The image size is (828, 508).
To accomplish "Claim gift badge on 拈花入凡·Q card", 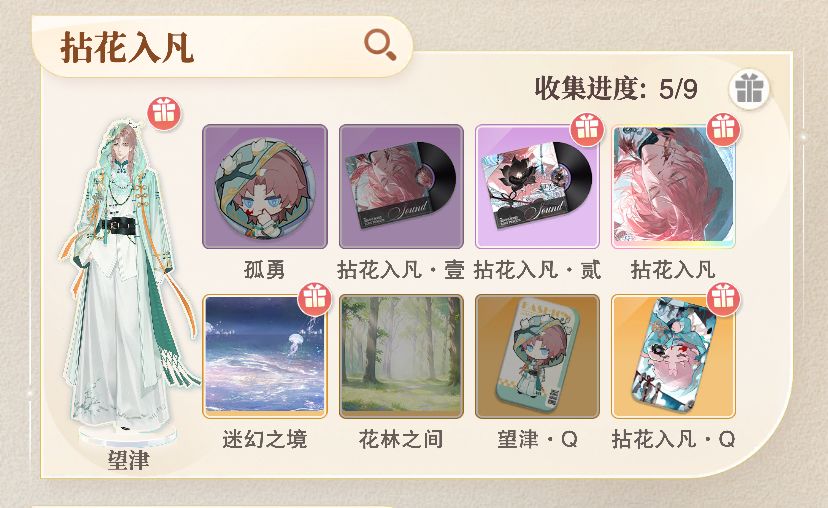I will click(x=723, y=299).
